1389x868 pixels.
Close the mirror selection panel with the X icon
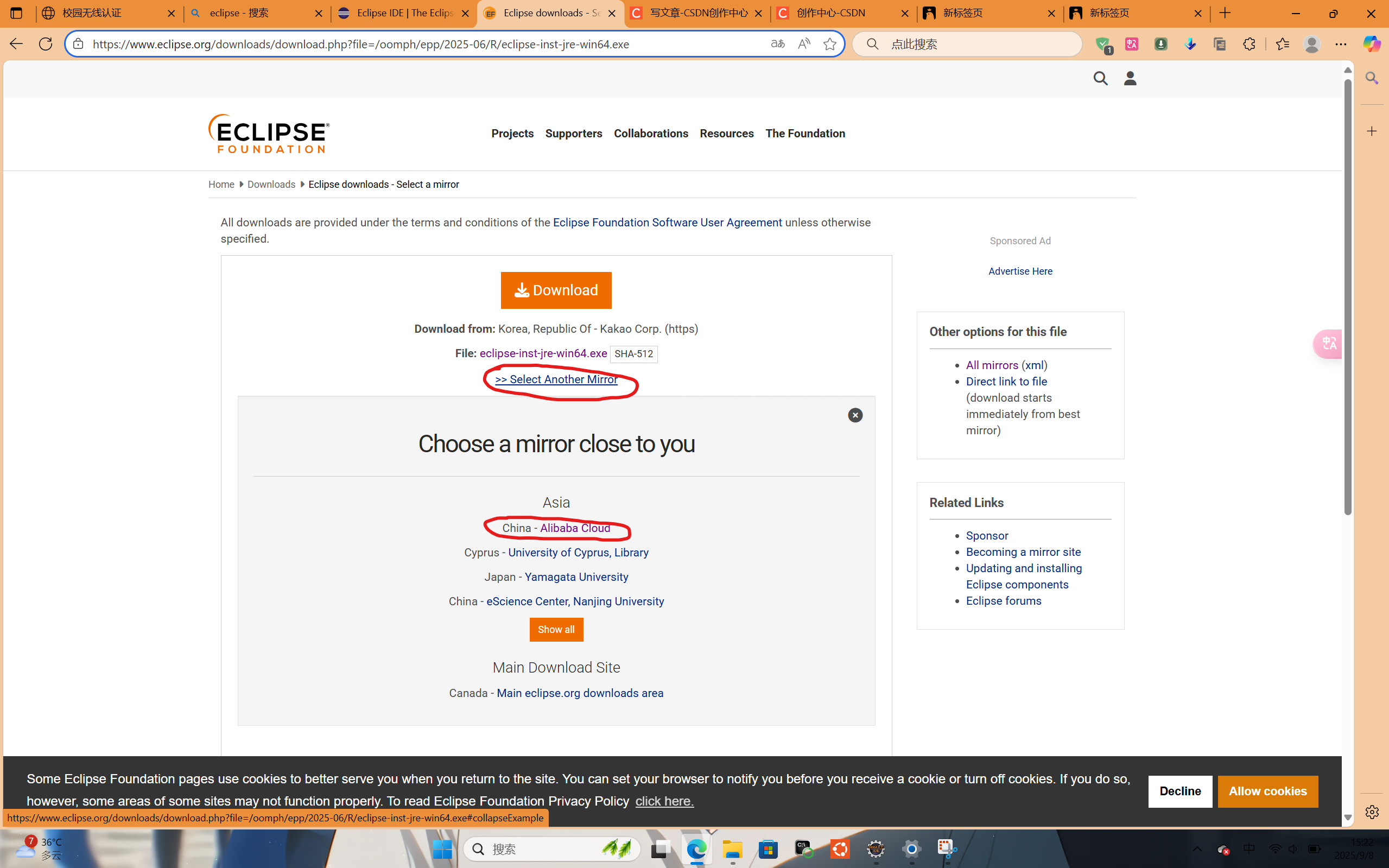pos(855,415)
